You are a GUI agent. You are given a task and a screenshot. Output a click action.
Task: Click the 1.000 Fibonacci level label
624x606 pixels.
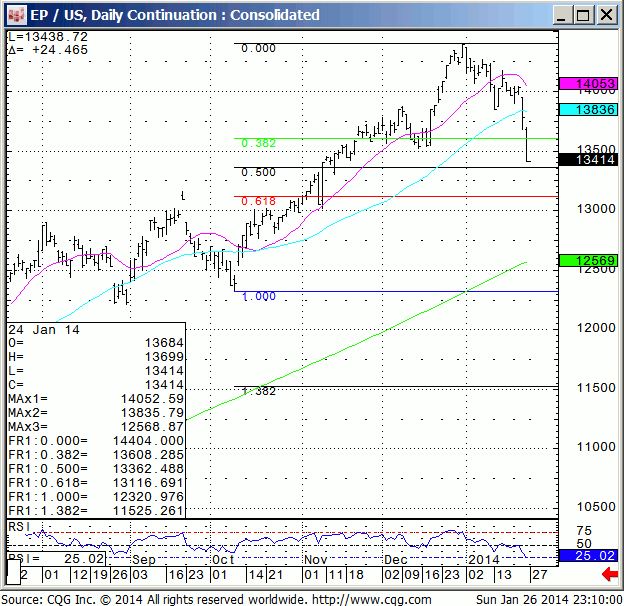click(x=259, y=296)
